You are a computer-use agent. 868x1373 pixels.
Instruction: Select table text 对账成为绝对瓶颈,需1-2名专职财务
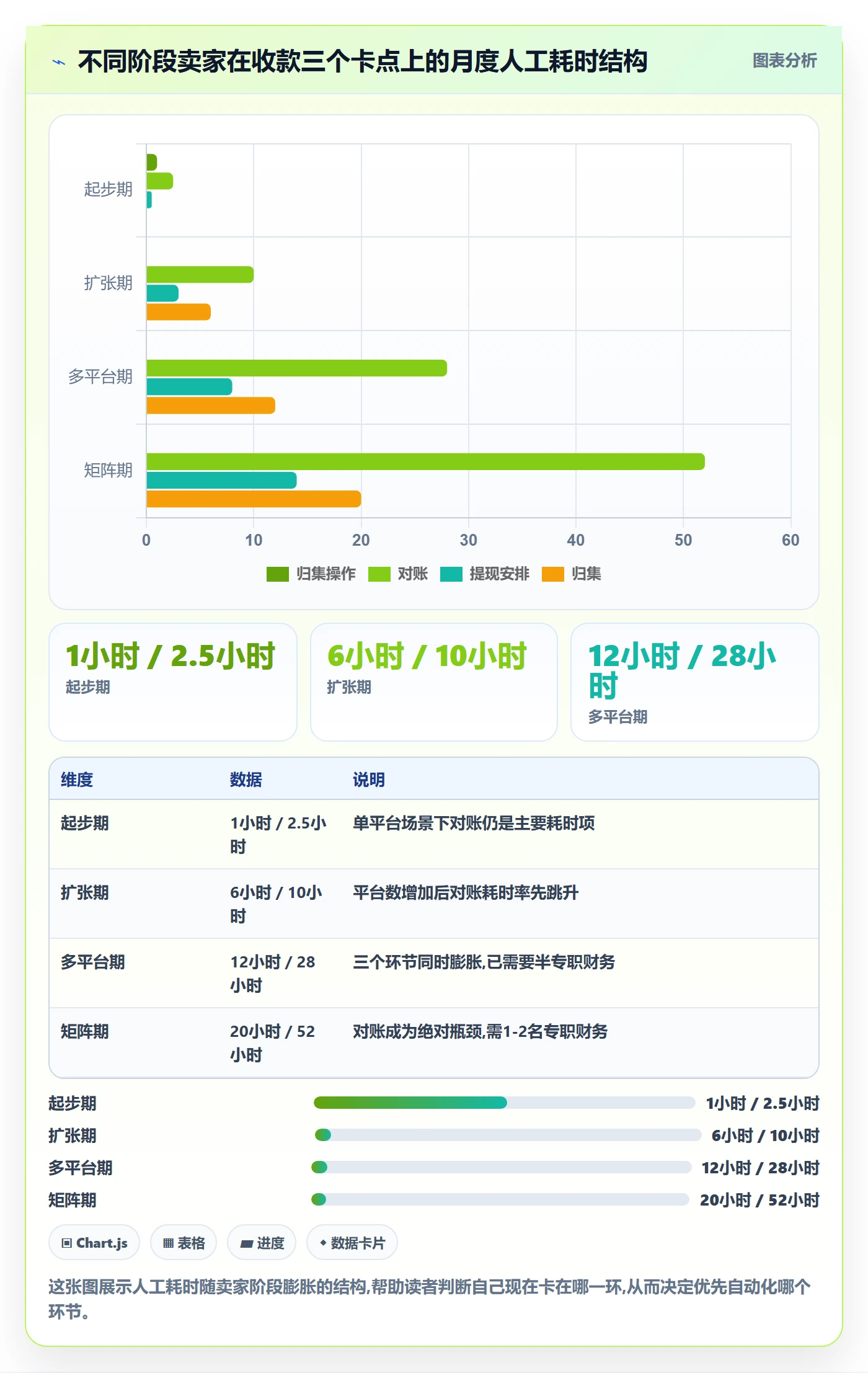480,1031
